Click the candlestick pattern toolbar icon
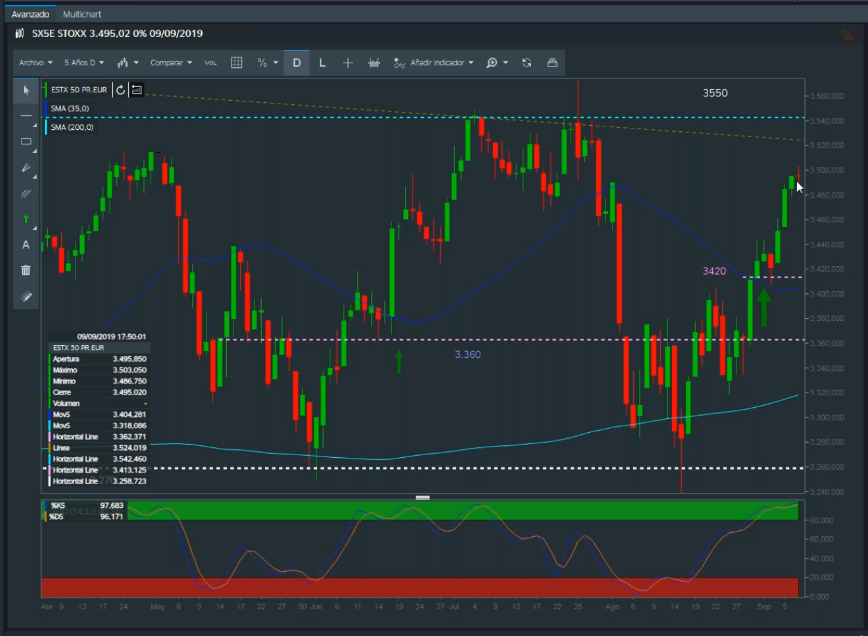Viewport: 868px width, 636px height. (x=374, y=63)
